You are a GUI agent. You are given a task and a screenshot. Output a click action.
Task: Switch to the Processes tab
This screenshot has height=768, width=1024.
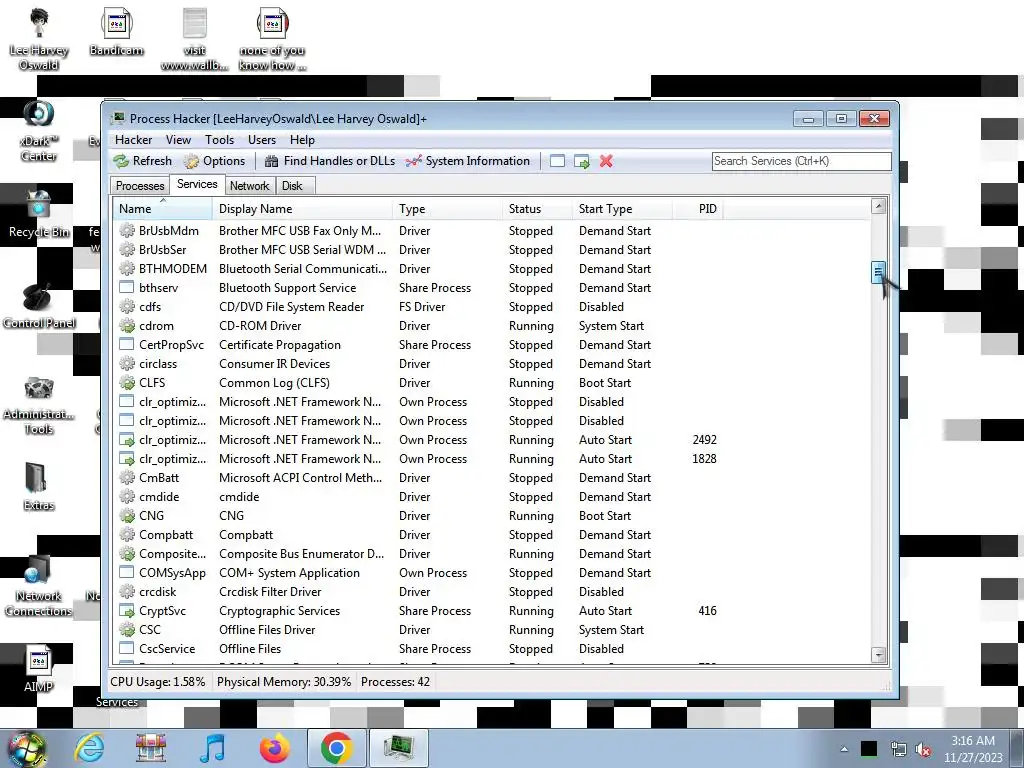(x=140, y=186)
